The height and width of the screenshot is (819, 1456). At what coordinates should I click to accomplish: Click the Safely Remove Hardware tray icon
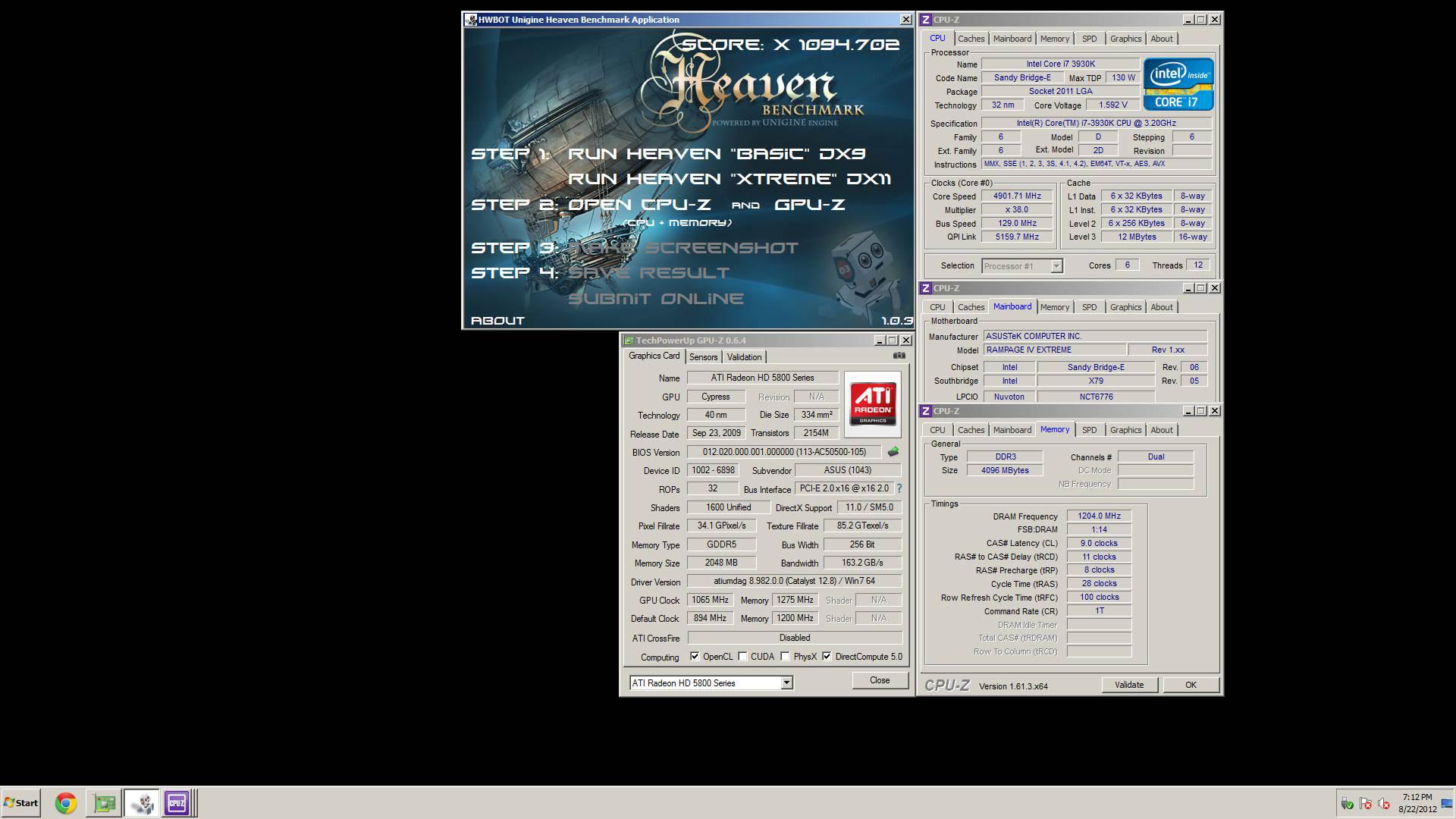1347,804
